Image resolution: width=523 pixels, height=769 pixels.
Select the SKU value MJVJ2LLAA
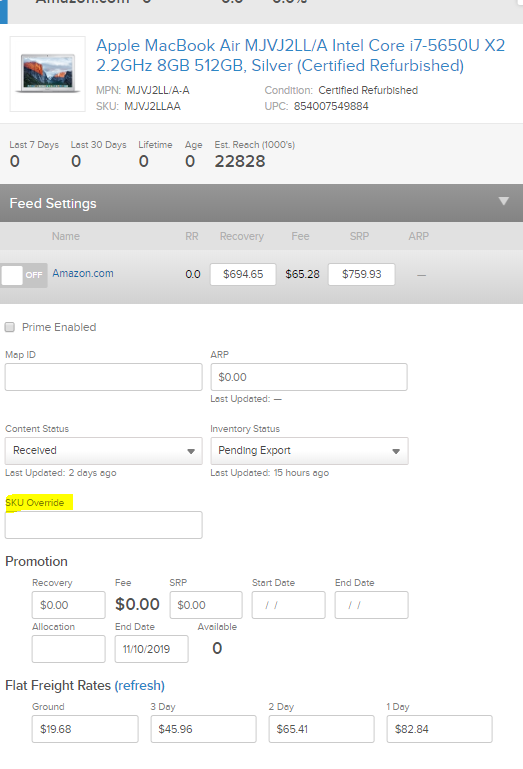click(153, 106)
